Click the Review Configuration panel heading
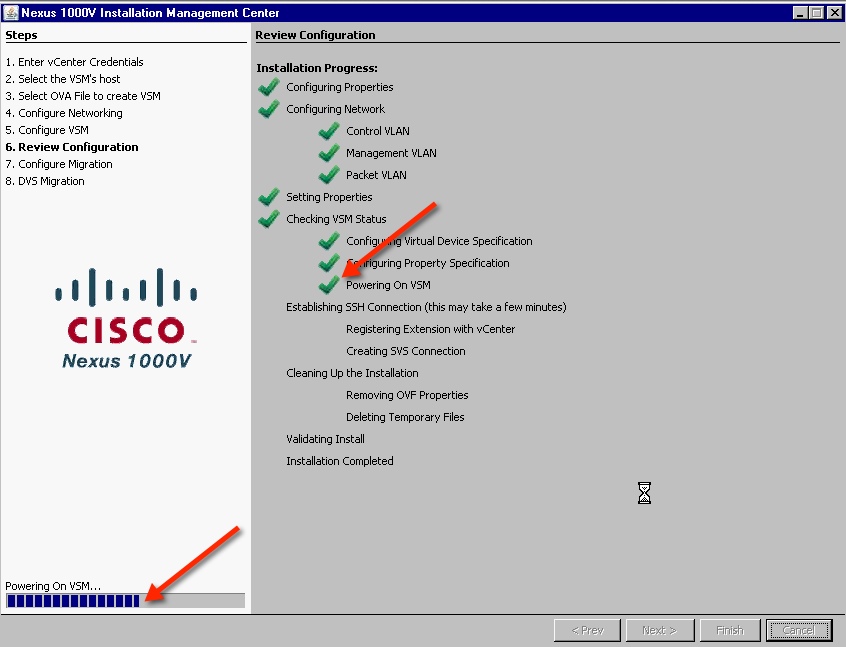846x647 pixels. [x=315, y=35]
